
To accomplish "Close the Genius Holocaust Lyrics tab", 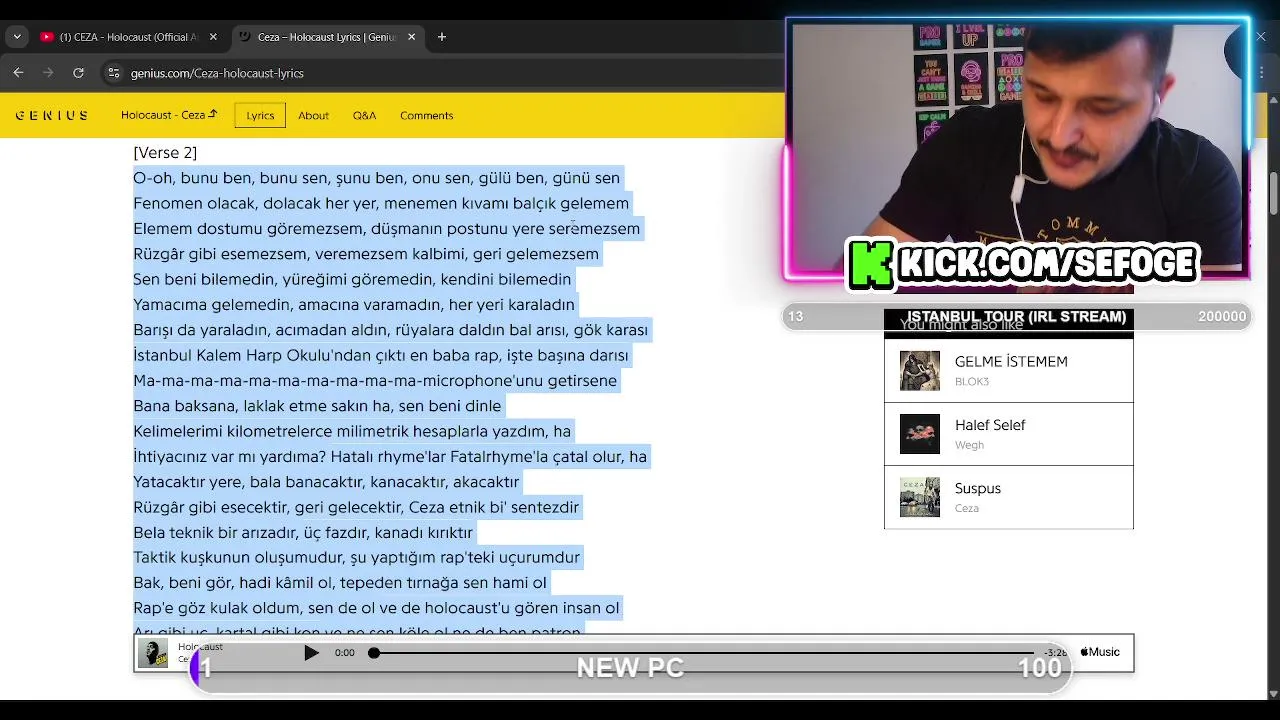I will coord(411,37).
